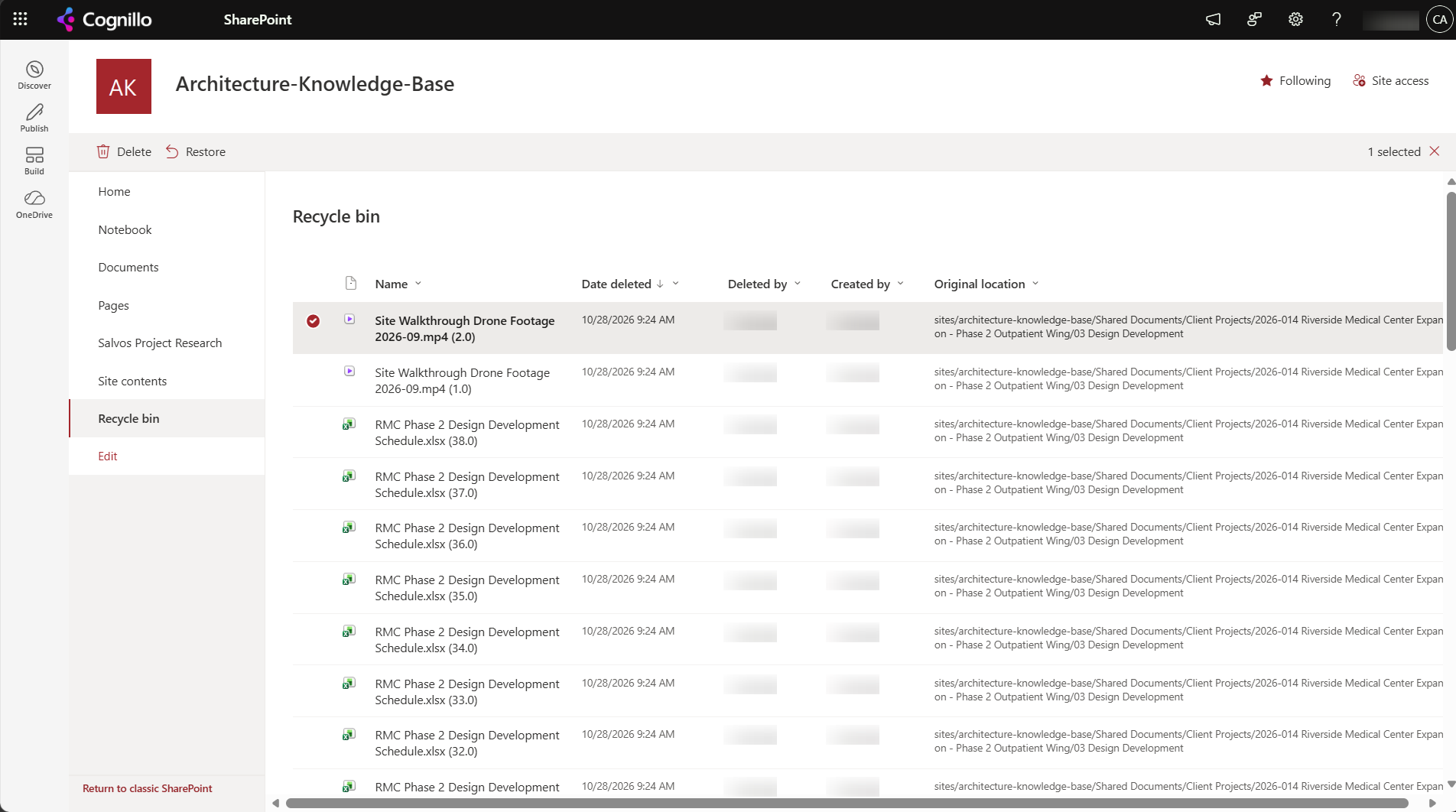Clear selection with the X icon
The image size is (1456, 812).
pyautogui.click(x=1435, y=151)
